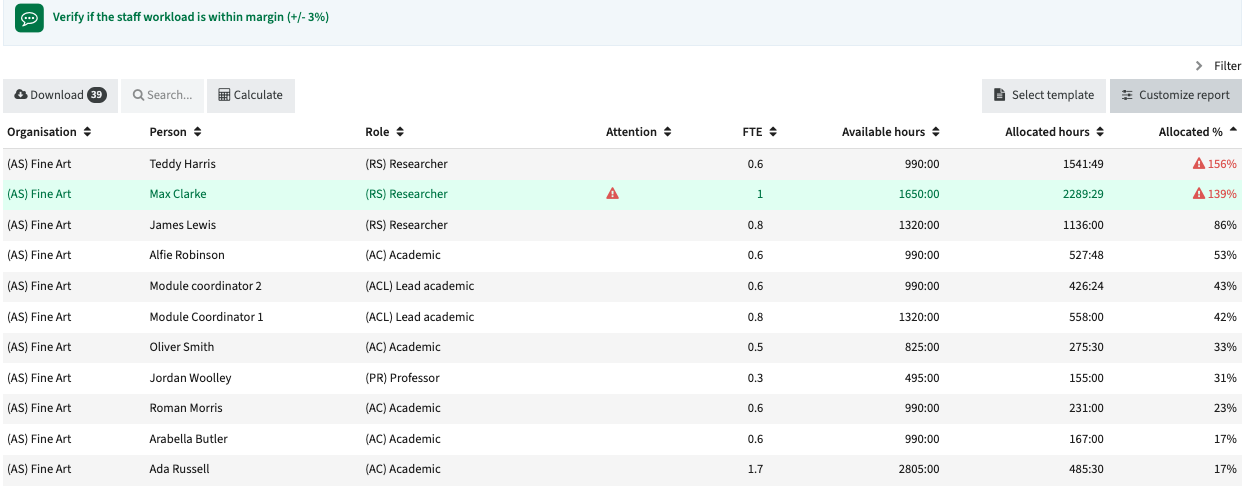Click the Calculate button
The width and height of the screenshot is (1248, 489).
(251, 95)
